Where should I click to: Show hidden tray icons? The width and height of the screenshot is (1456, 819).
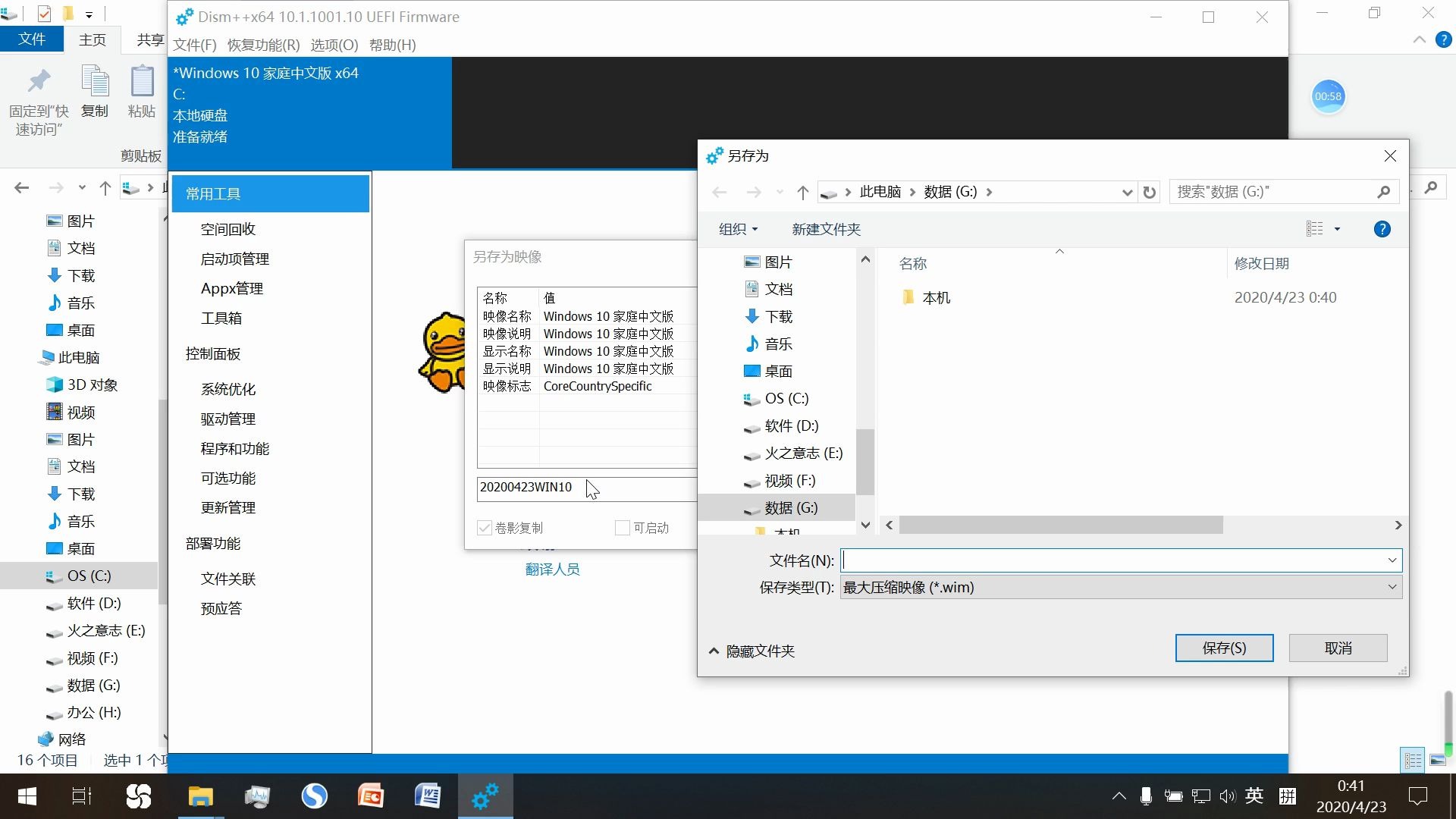pyautogui.click(x=1119, y=796)
